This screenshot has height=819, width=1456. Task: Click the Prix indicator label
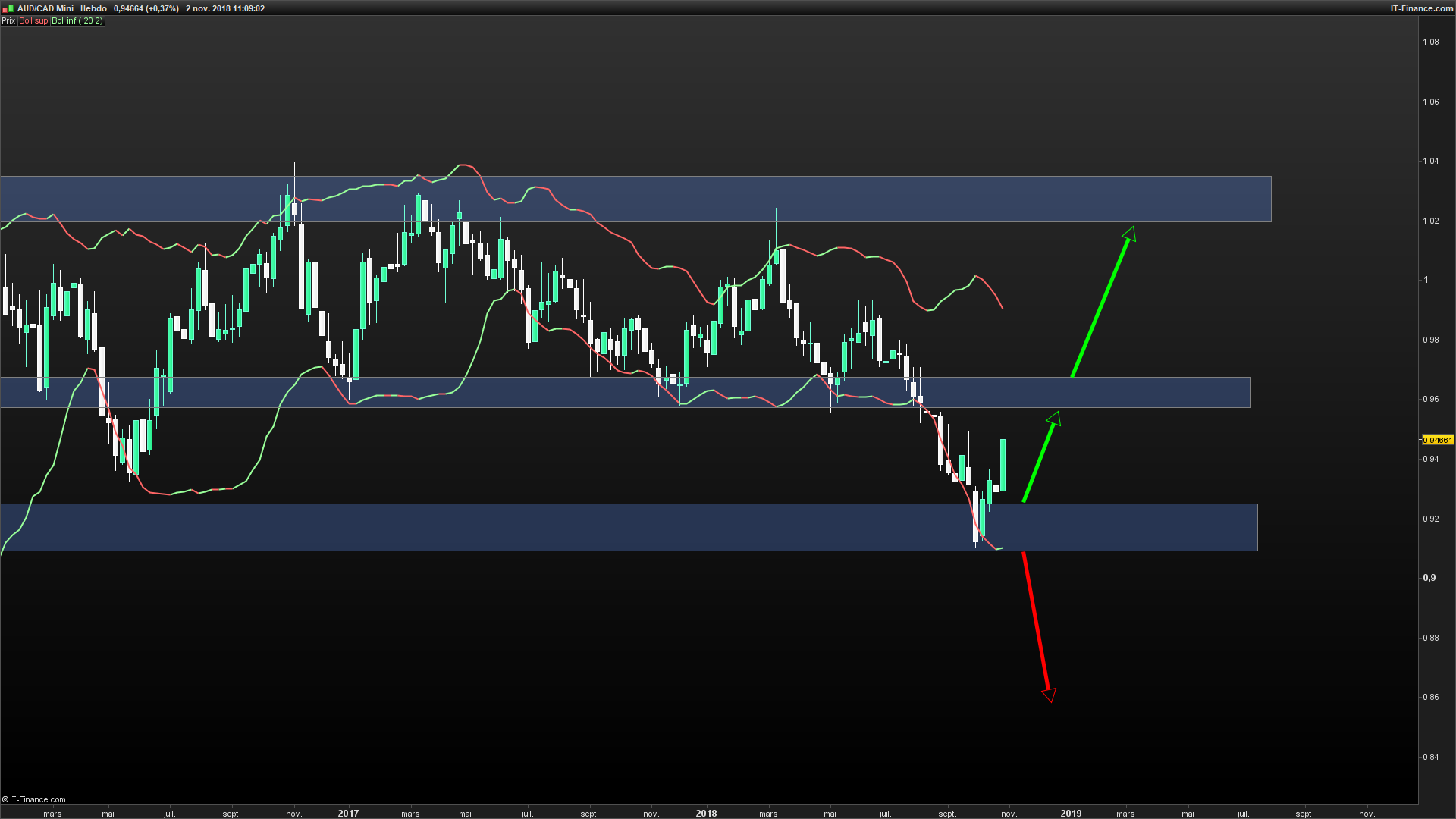tap(8, 21)
